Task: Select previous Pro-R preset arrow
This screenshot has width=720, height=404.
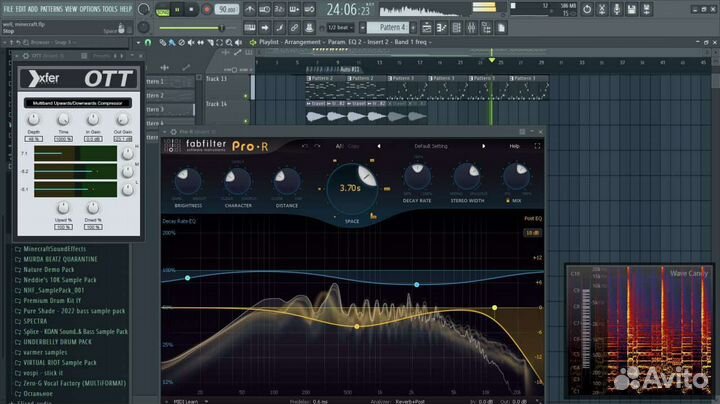Action: 378,146
